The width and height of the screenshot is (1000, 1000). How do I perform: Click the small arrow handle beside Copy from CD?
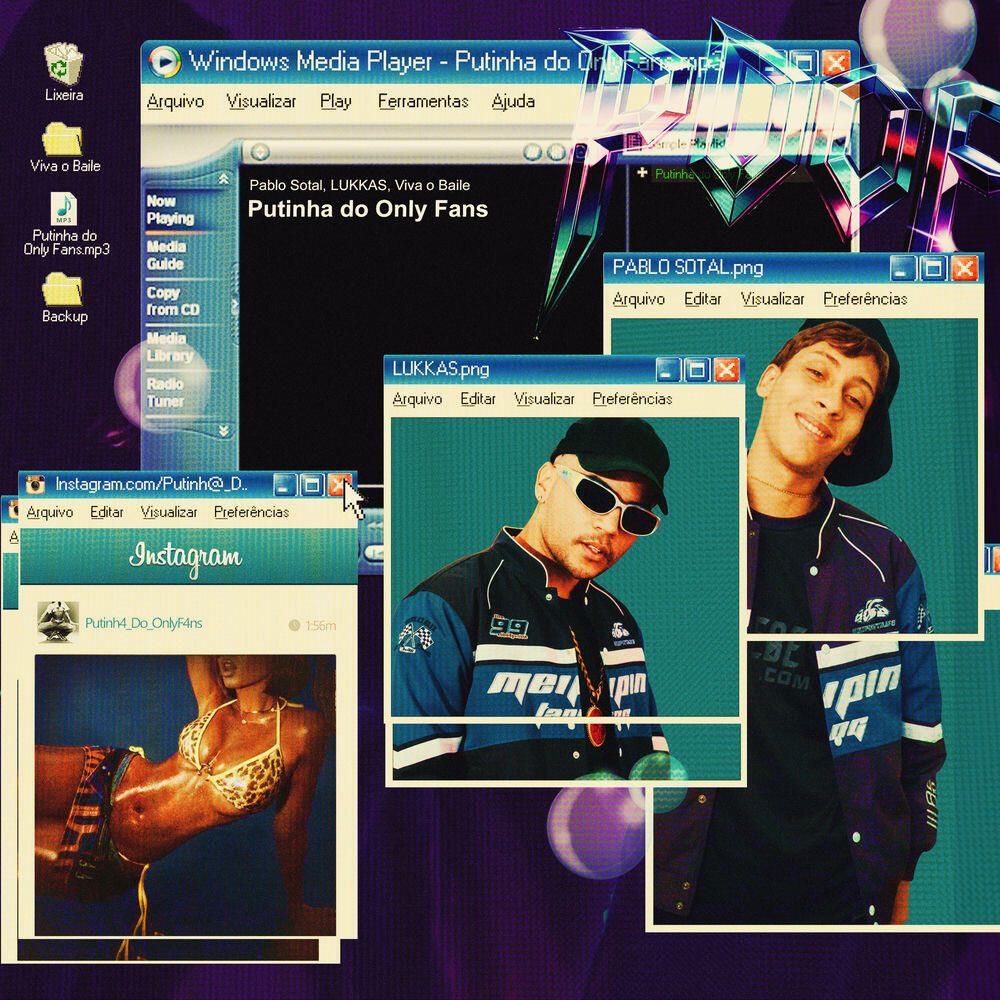[235, 305]
